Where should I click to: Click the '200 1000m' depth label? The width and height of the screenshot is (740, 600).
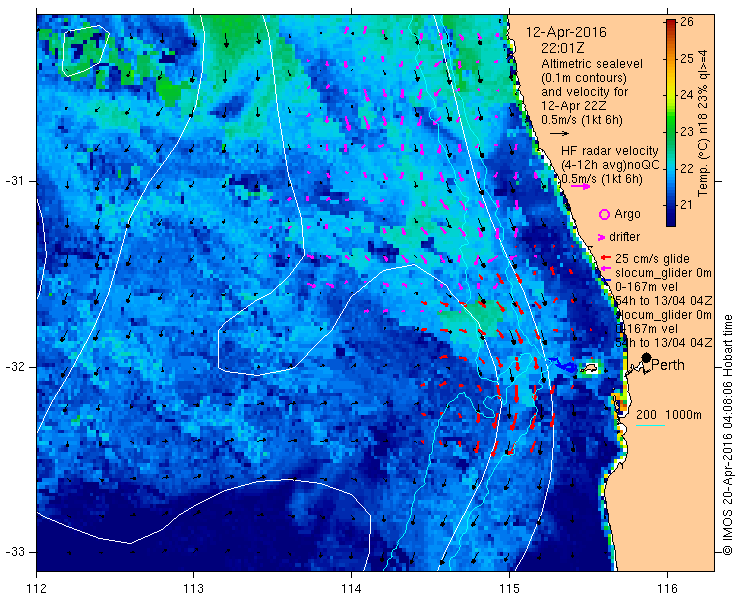(669, 415)
